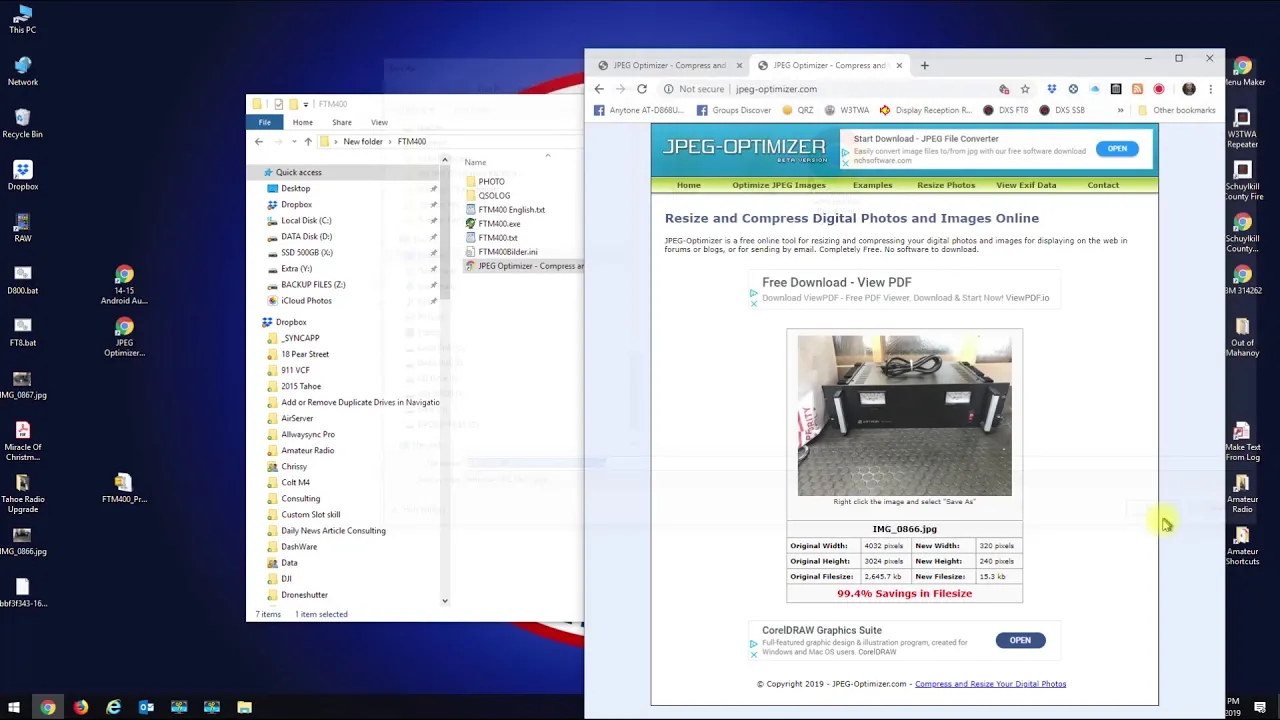Open Local Disk (C:) in navigation pane

point(306,220)
